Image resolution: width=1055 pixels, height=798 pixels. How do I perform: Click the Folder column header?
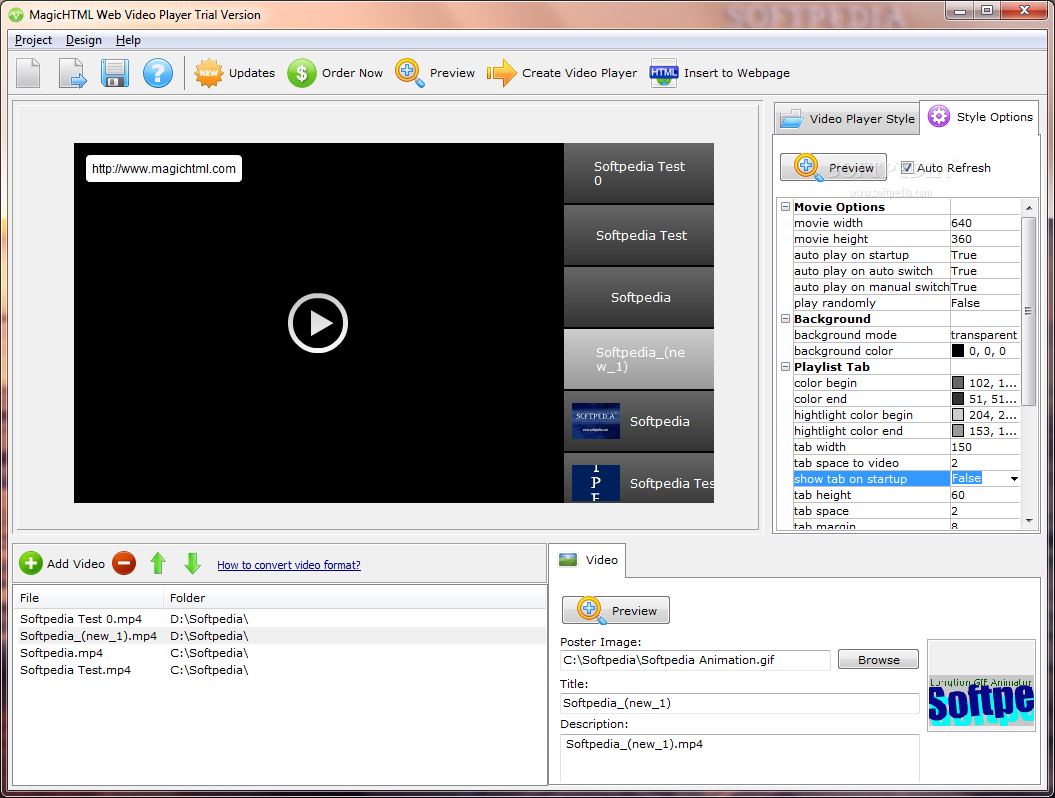pyautogui.click(x=355, y=597)
